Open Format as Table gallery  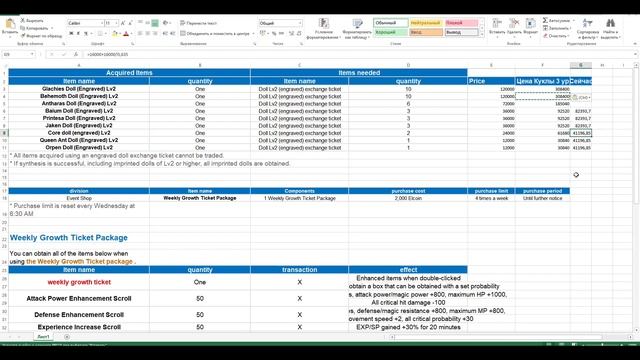(357, 29)
